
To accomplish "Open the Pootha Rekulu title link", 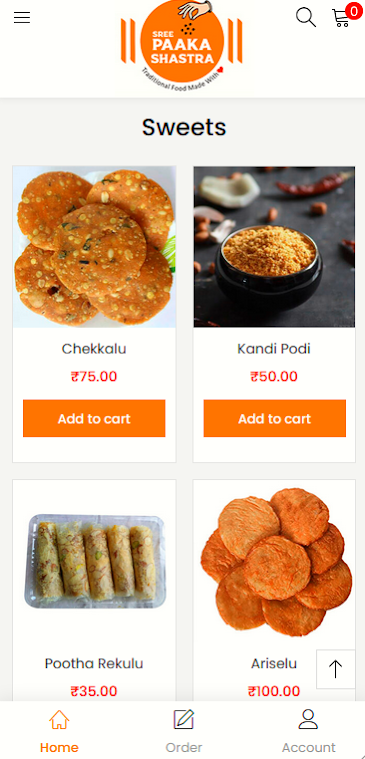I will click(x=94, y=663).
